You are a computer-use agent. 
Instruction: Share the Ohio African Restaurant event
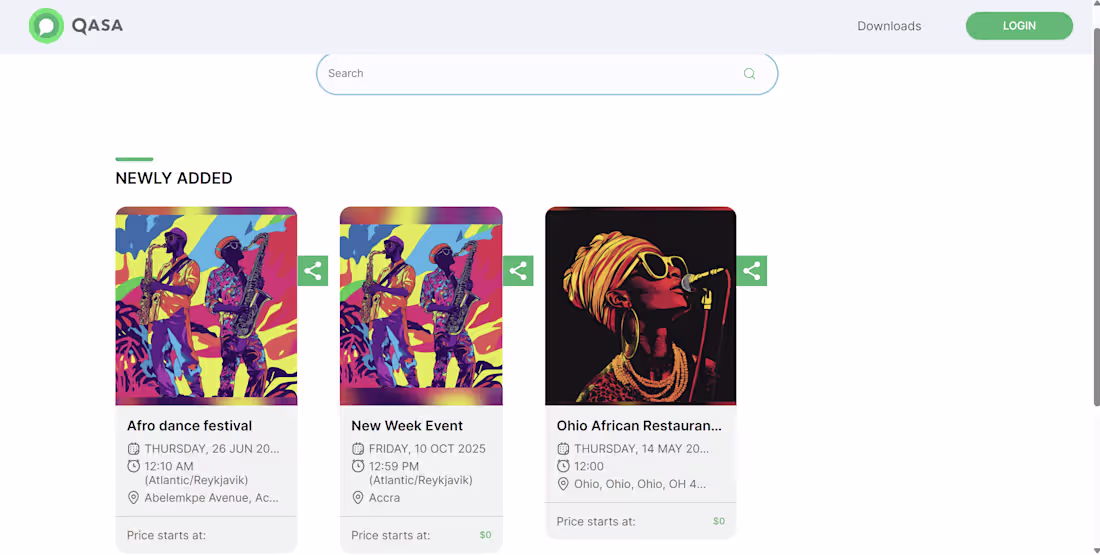pos(751,271)
